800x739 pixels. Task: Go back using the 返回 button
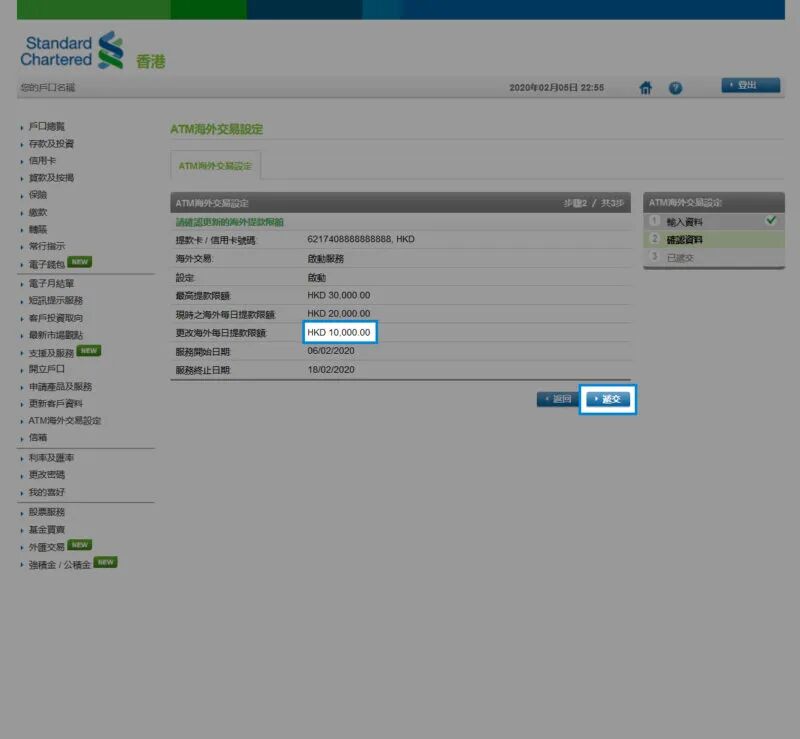click(556, 399)
